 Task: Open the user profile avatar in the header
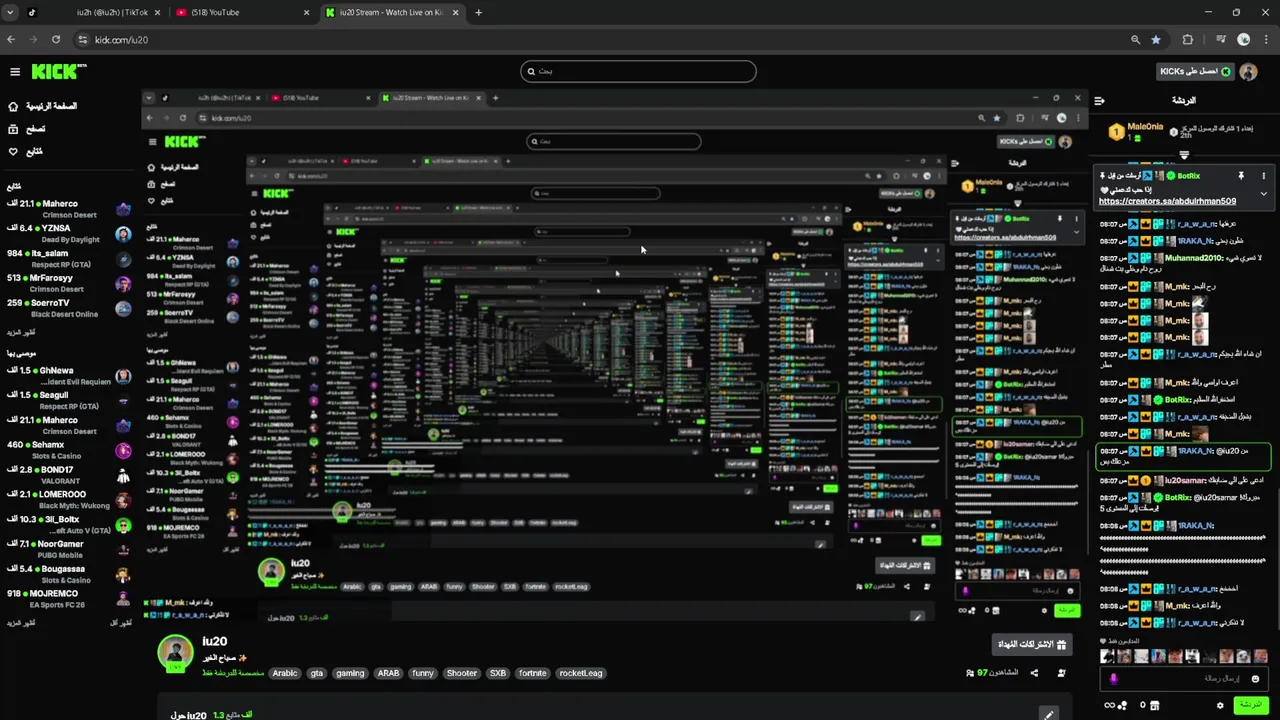[x=1249, y=72]
